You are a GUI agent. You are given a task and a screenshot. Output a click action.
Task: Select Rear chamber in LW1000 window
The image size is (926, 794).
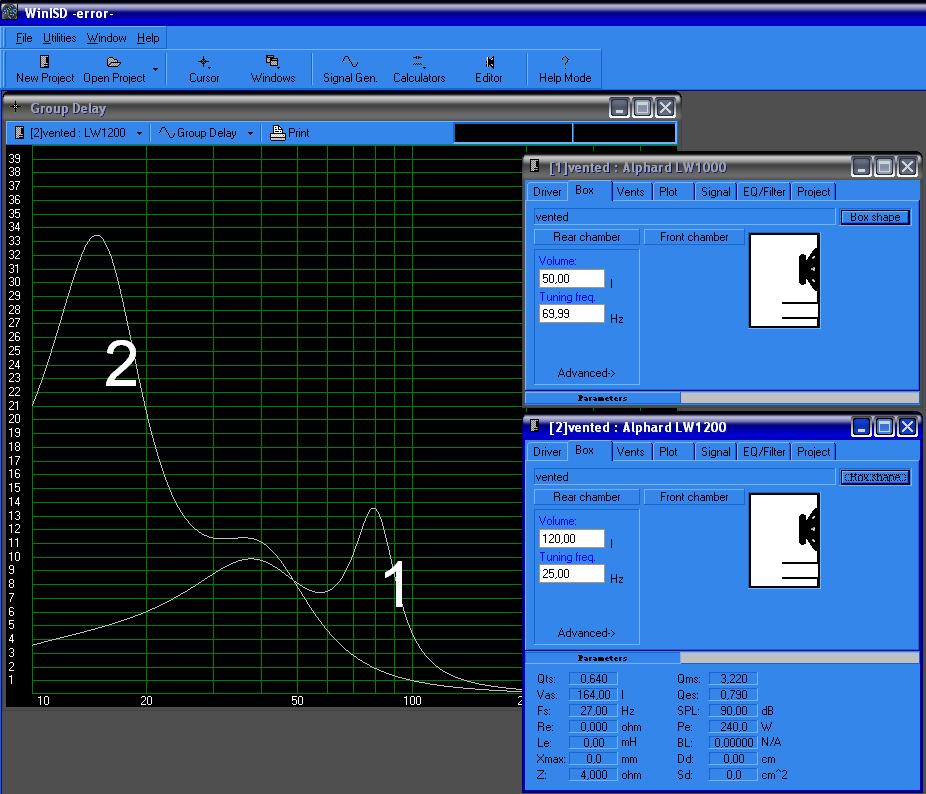[x=586, y=237]
